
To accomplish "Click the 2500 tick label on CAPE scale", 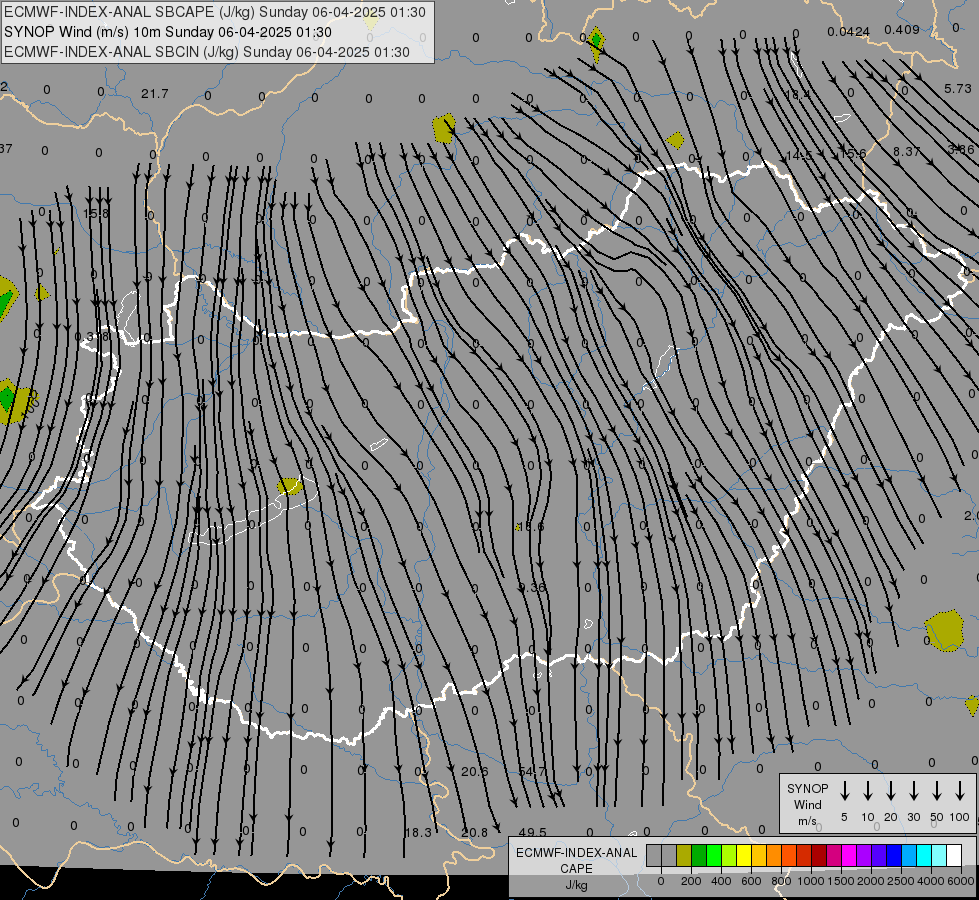I will point(900,881).
